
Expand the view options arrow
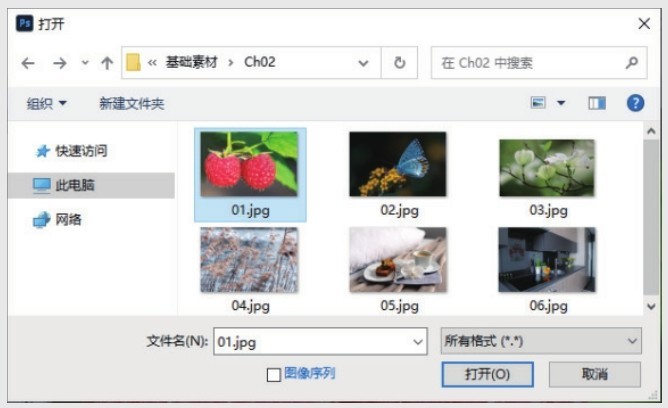pyautogui.click(x=561, y=103)
